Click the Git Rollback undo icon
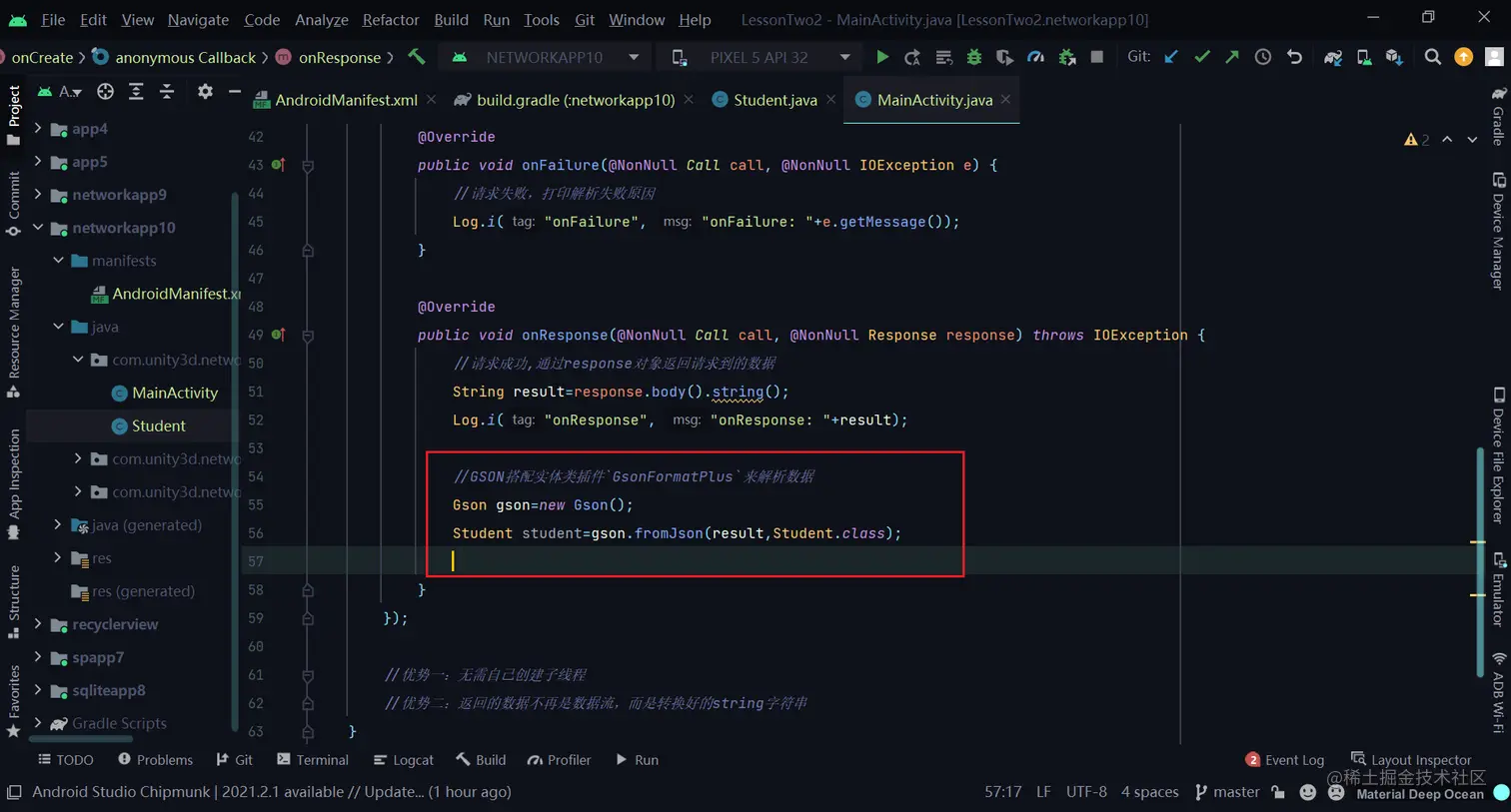This screenshot has width=1511, height=812. pos(1294,57)
